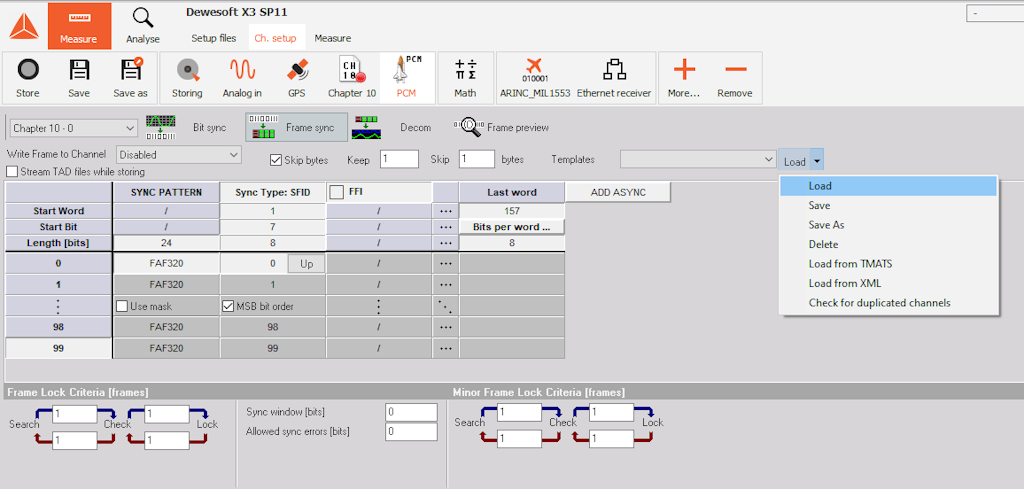This screenshot has width=1024, height=489.
Task: Open Write Frame to Channel dropdown
Action: click(179, 155)
